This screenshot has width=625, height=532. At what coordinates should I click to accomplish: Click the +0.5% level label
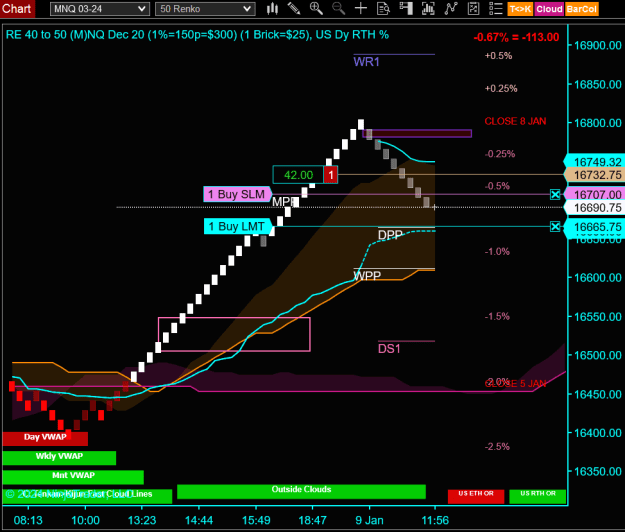[498, 56]
